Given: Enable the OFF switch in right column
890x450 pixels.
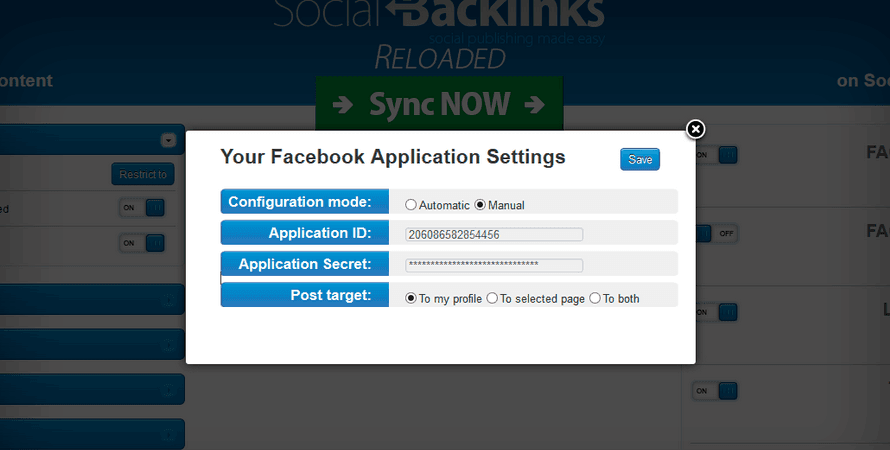Looking at the screenshot, I should pos(716,233).
